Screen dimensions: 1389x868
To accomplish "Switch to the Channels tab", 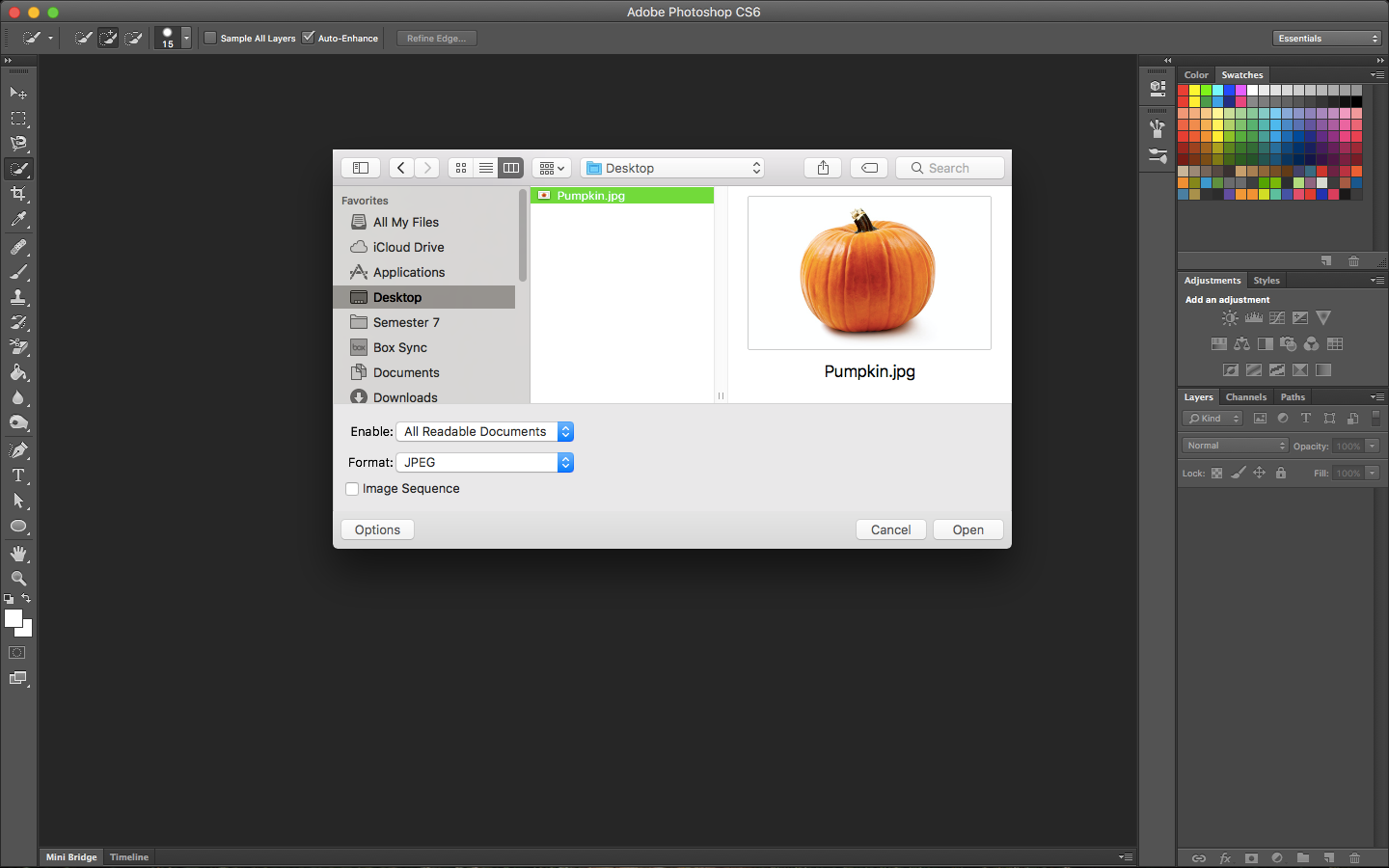I will click(x=1245, y=396).
